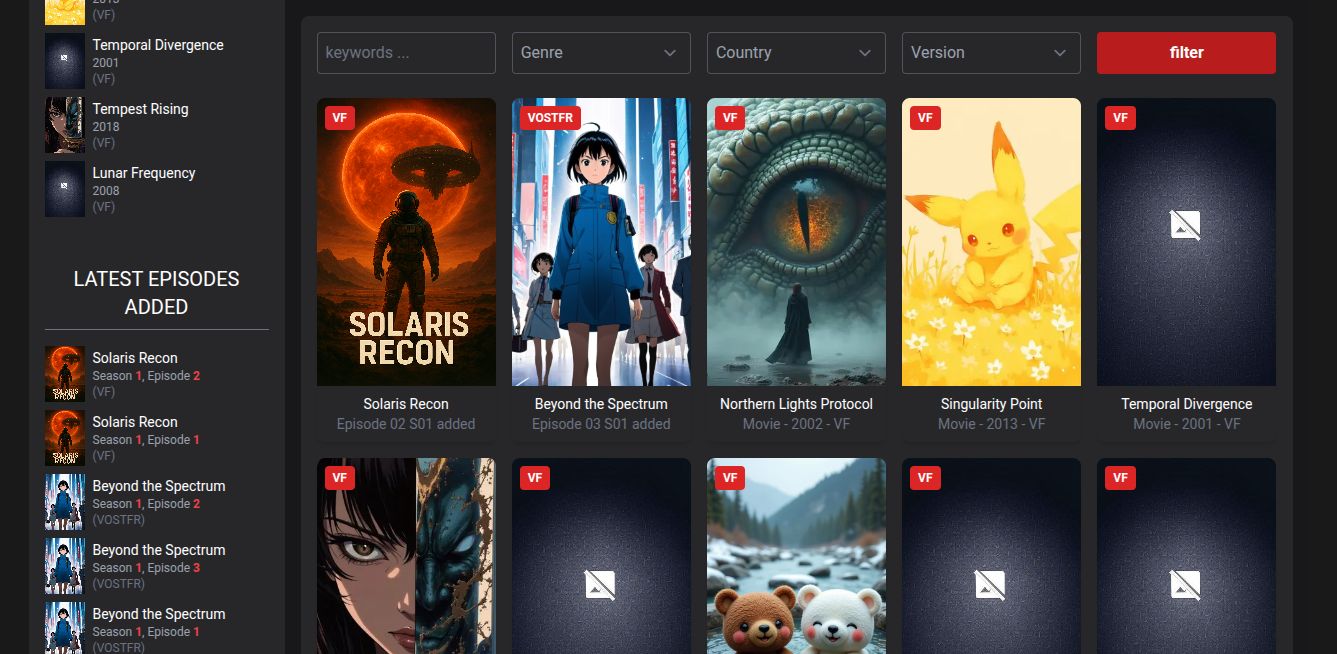Click VF badge on Solaris Recon poster
Image resolution: width=1337 pixels, height=654 pixels.
coord(340,118)
